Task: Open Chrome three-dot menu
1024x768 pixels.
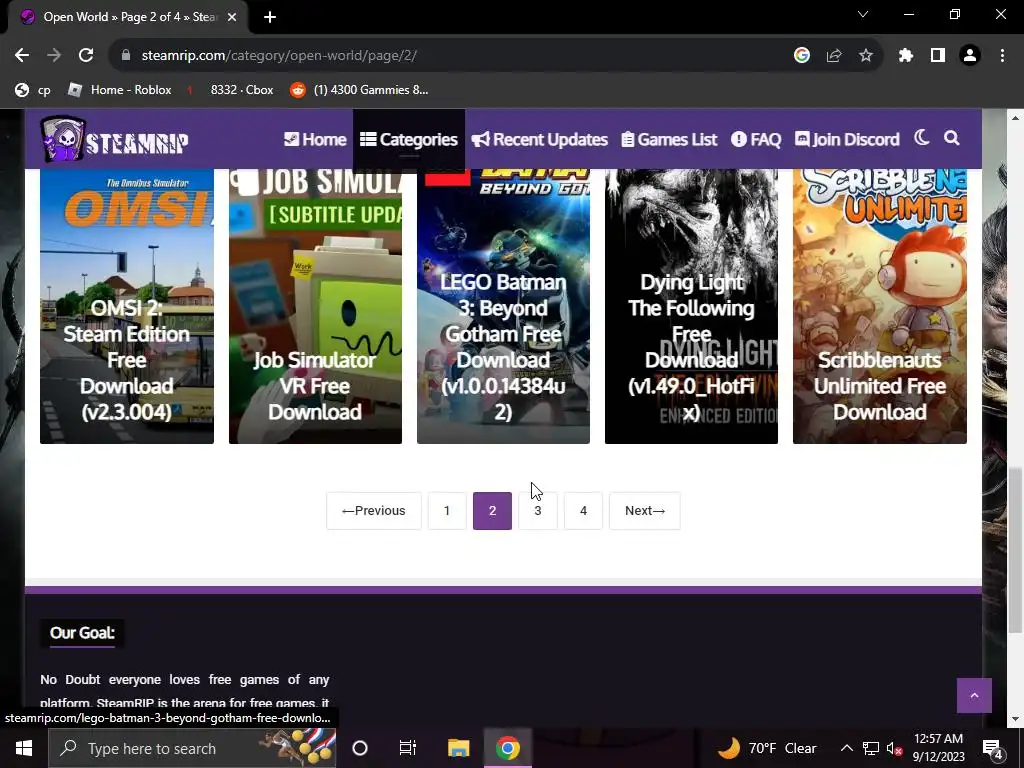Action: (1002, 56)
